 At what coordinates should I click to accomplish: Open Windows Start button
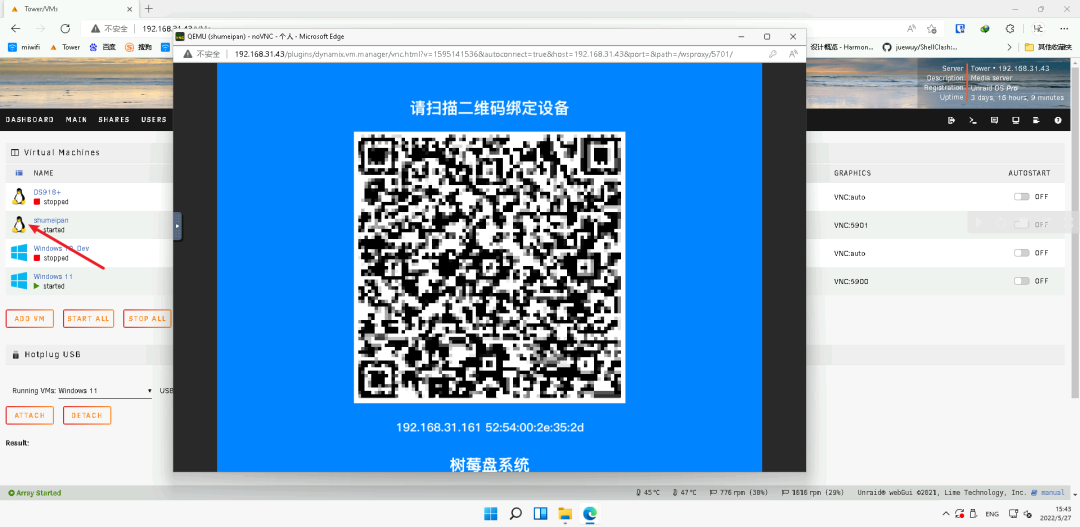pyautogui.click(x=490, y=513)
